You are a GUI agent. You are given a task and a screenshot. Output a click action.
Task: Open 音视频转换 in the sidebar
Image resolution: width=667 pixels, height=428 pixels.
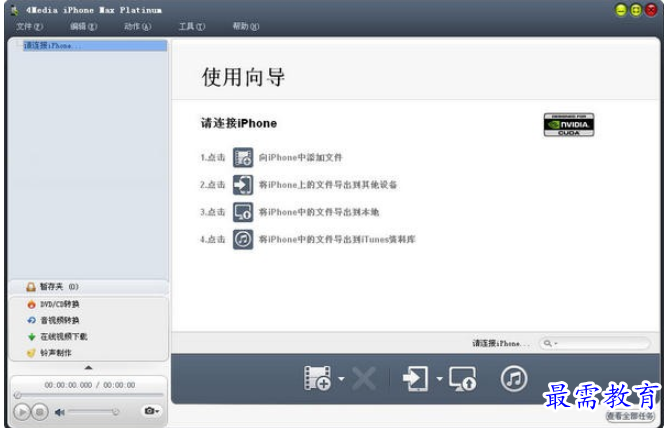pos(60,320)
